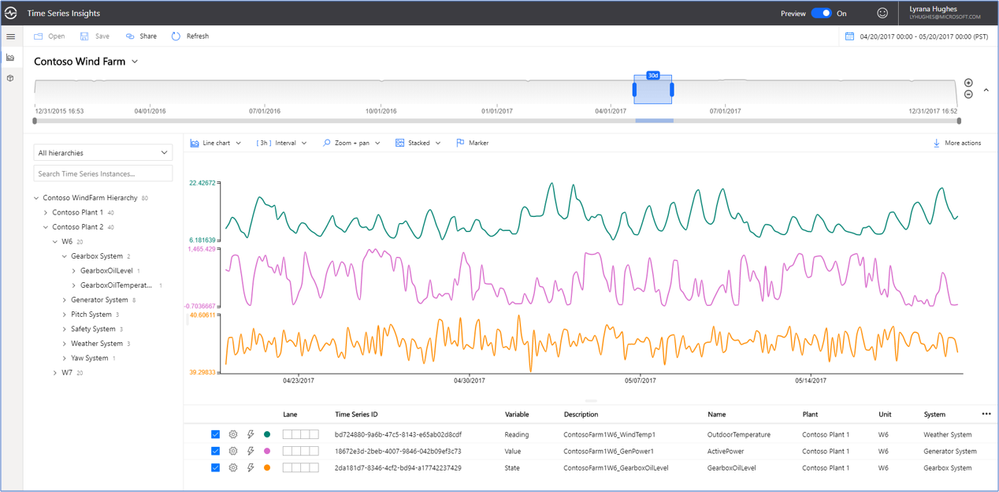The height and width of the screenshot is (492, 999).
Task: Open More actions download menu
Action: 957,143
